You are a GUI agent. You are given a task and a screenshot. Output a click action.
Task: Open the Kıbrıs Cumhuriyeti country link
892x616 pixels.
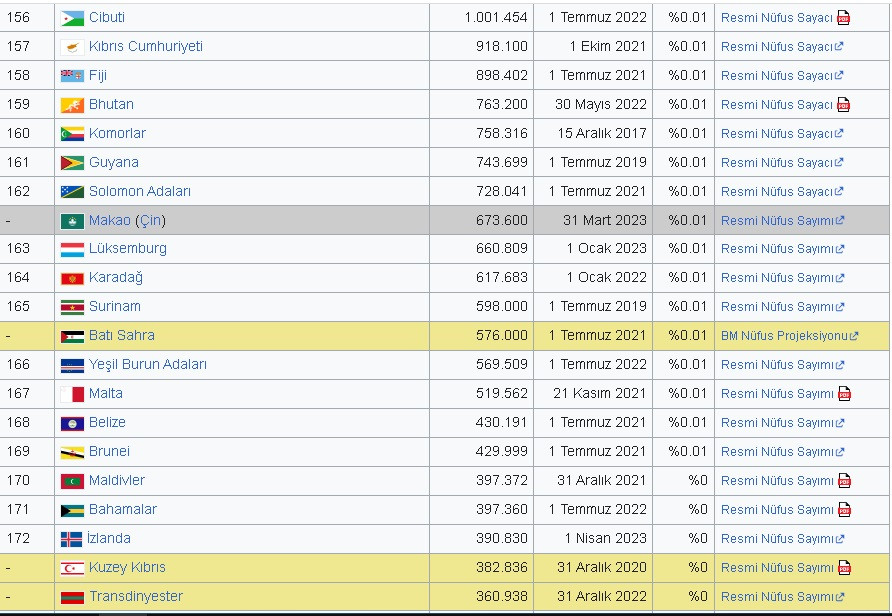(x=145, y=47)
